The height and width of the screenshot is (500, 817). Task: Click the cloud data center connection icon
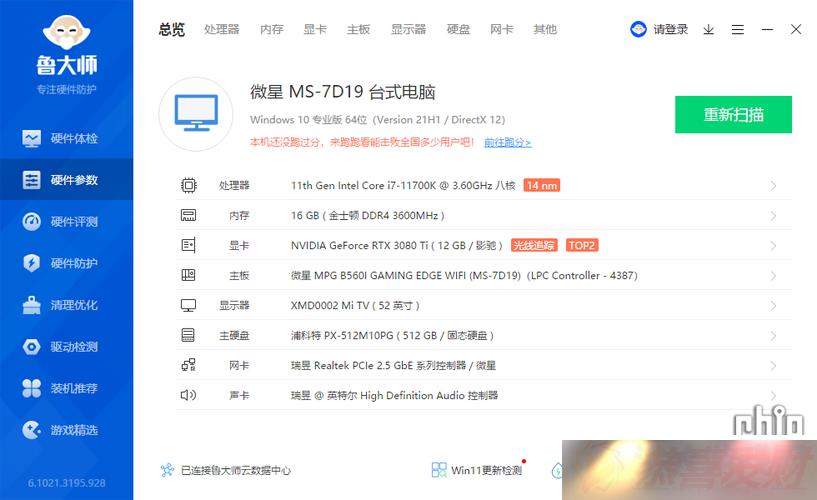[x=167, y=470]
